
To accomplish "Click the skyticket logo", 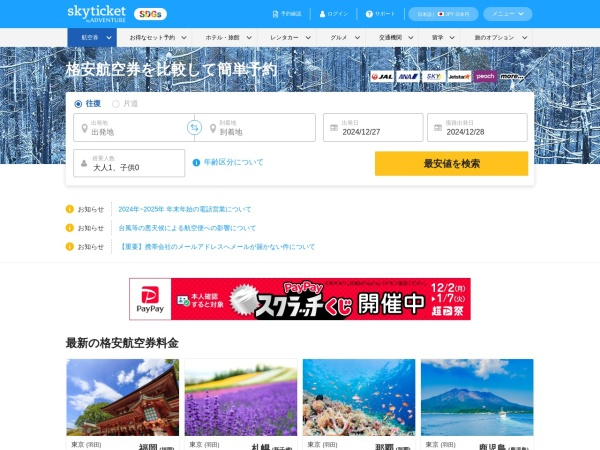I will [96, 14].
